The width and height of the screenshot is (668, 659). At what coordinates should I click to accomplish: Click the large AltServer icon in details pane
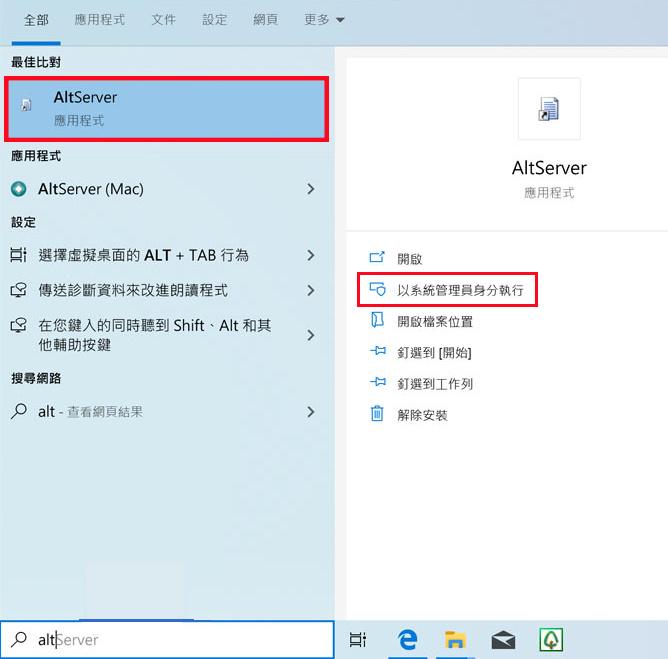tap(549, 109)
